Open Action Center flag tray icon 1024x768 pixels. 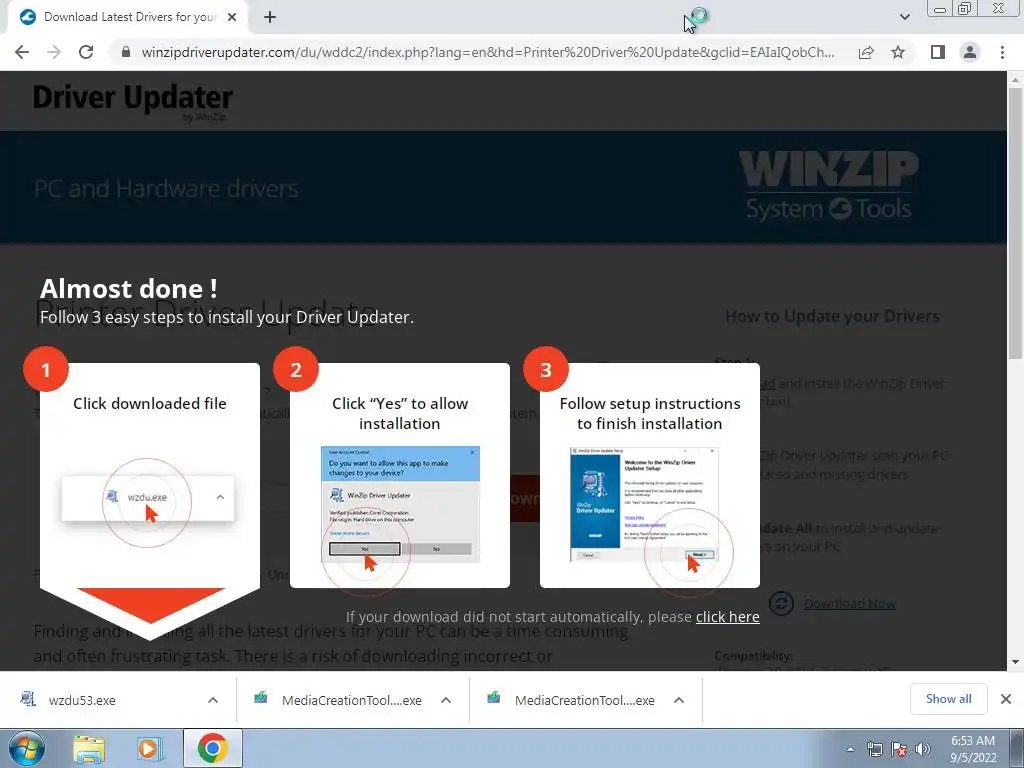click(899, 749)
